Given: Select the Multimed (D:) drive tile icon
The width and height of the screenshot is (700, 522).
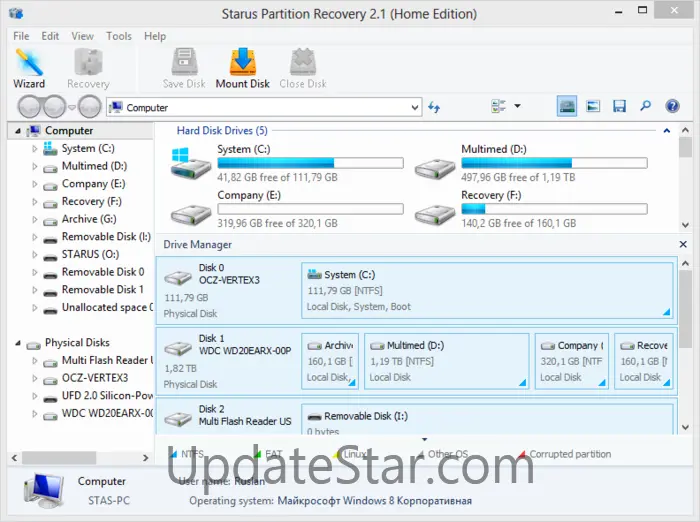Looking at the screenshot, I should point(435,170).
